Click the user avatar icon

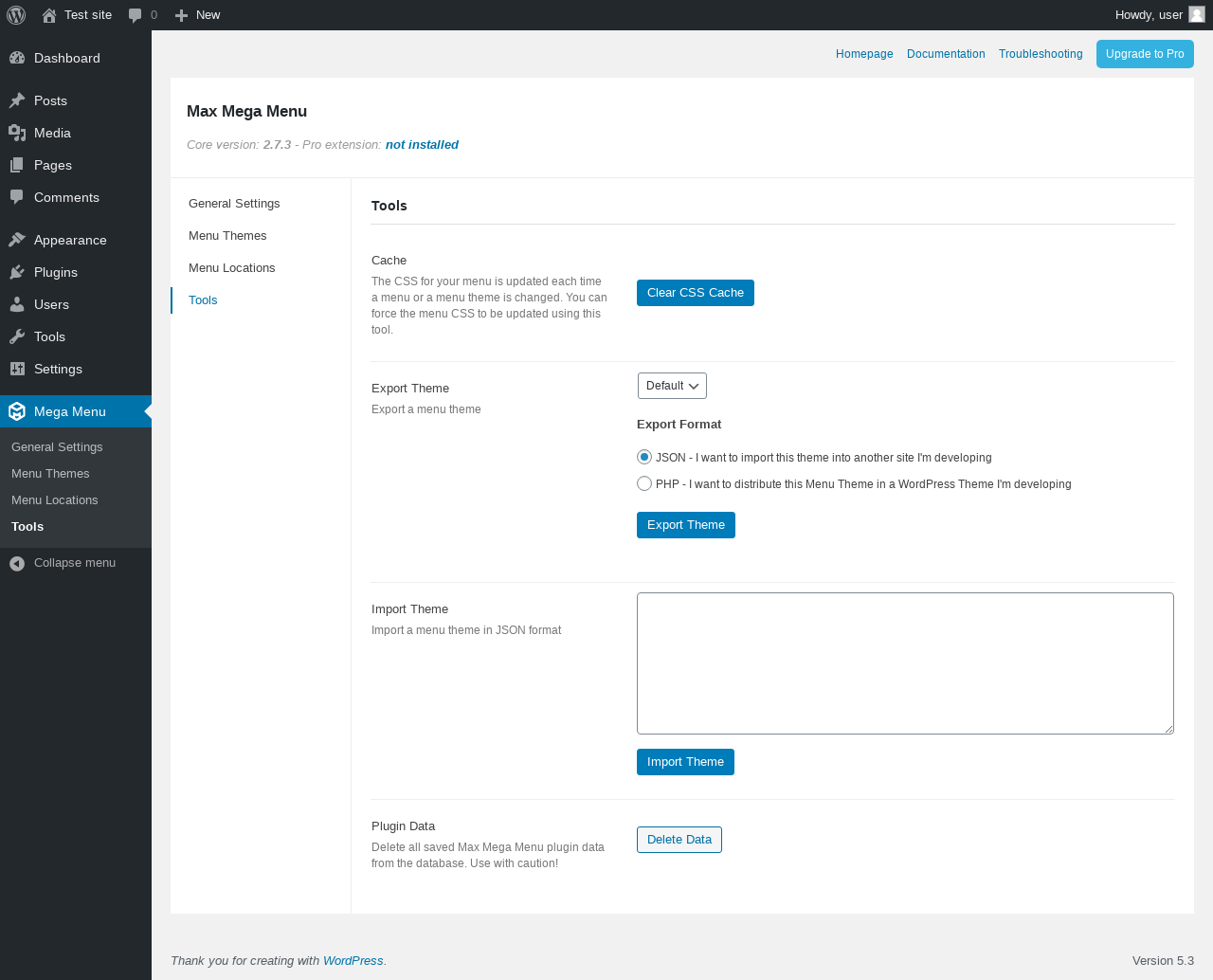tap(1197, 14)
